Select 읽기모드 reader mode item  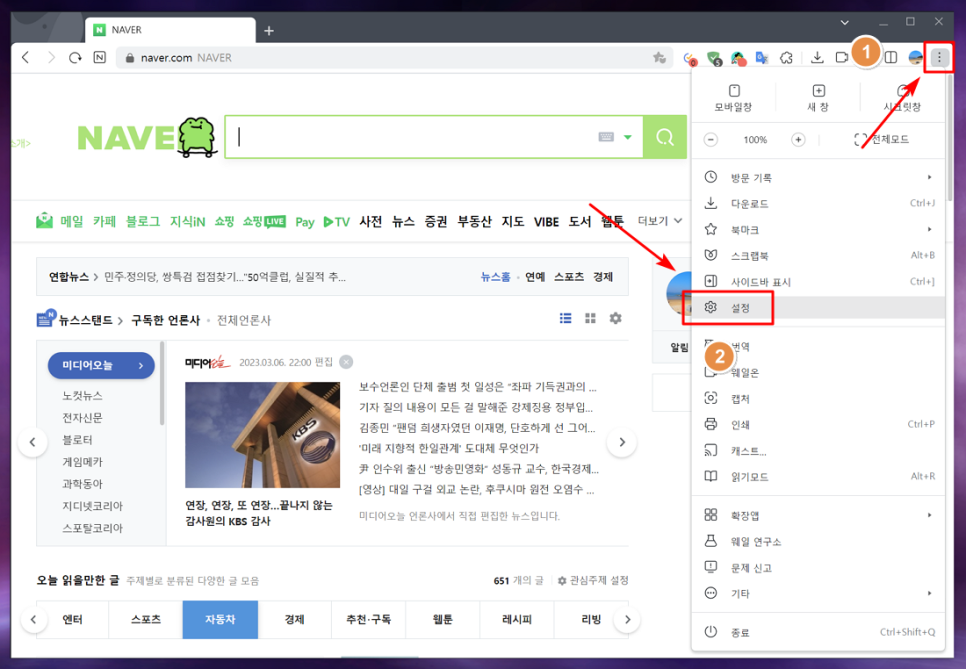click(x=818, y=476)
